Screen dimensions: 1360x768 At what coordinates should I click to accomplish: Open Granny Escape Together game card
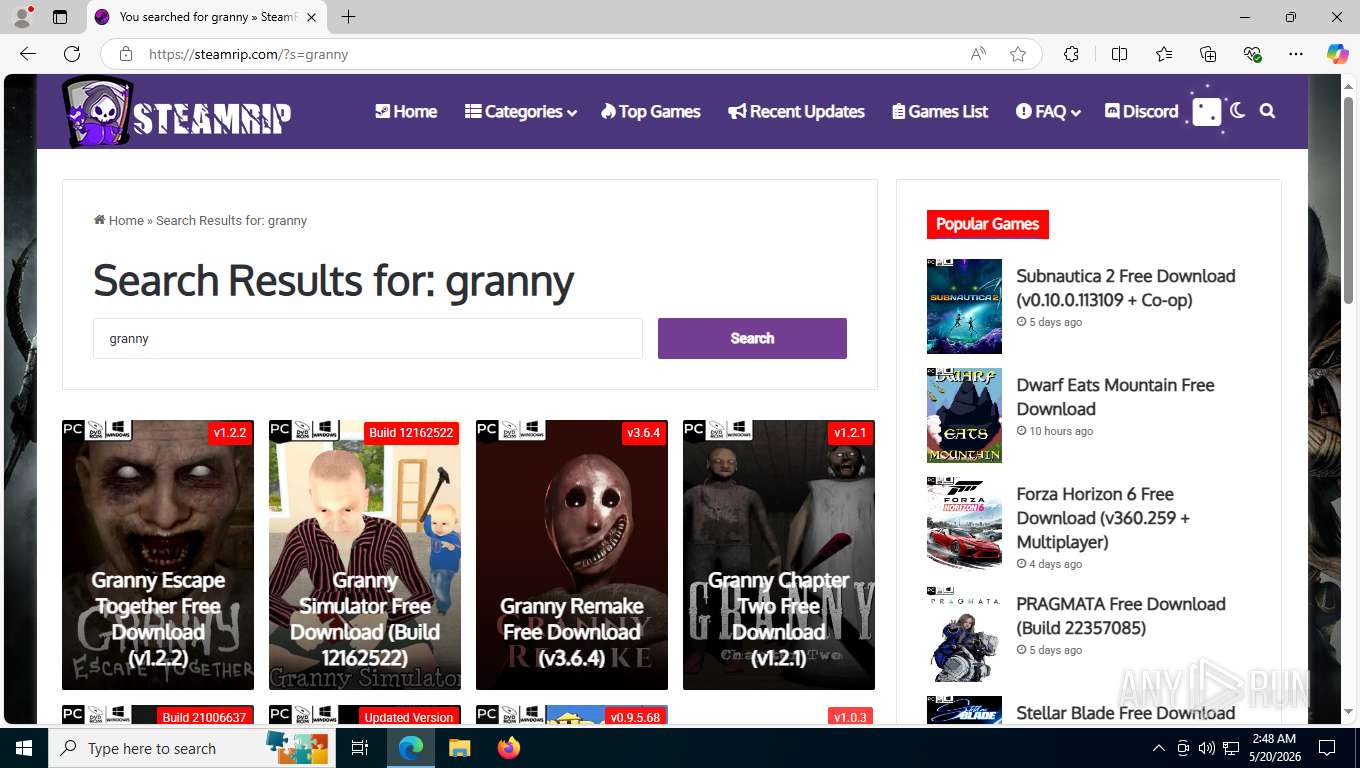click(x=158, y=555)
